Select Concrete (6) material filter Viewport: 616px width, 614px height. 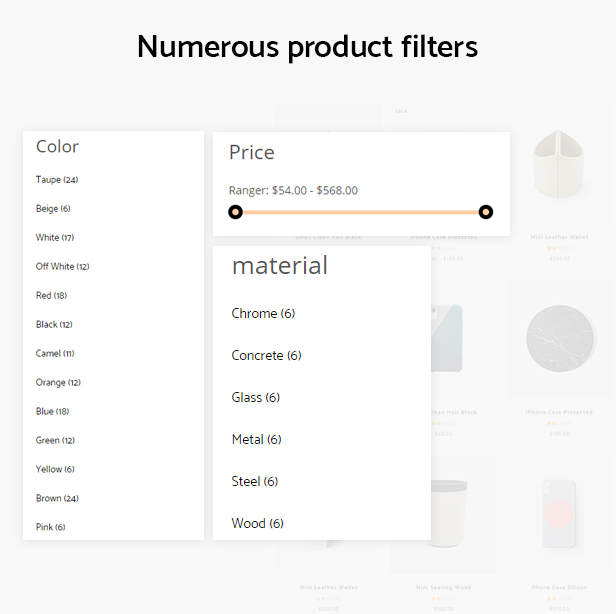(266, 356)
